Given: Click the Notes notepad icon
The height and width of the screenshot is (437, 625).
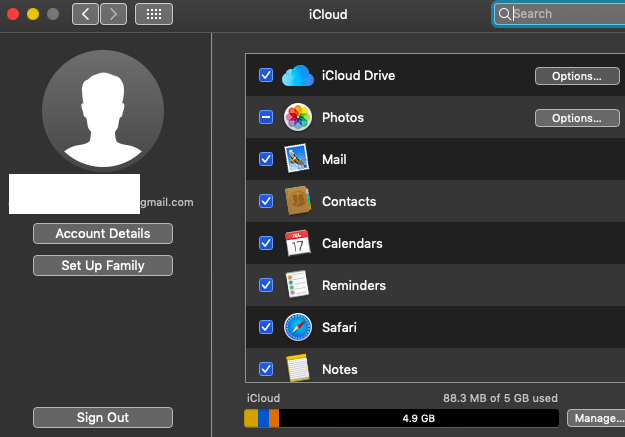Looking at the screenshot, I should [x=298, y=368].
